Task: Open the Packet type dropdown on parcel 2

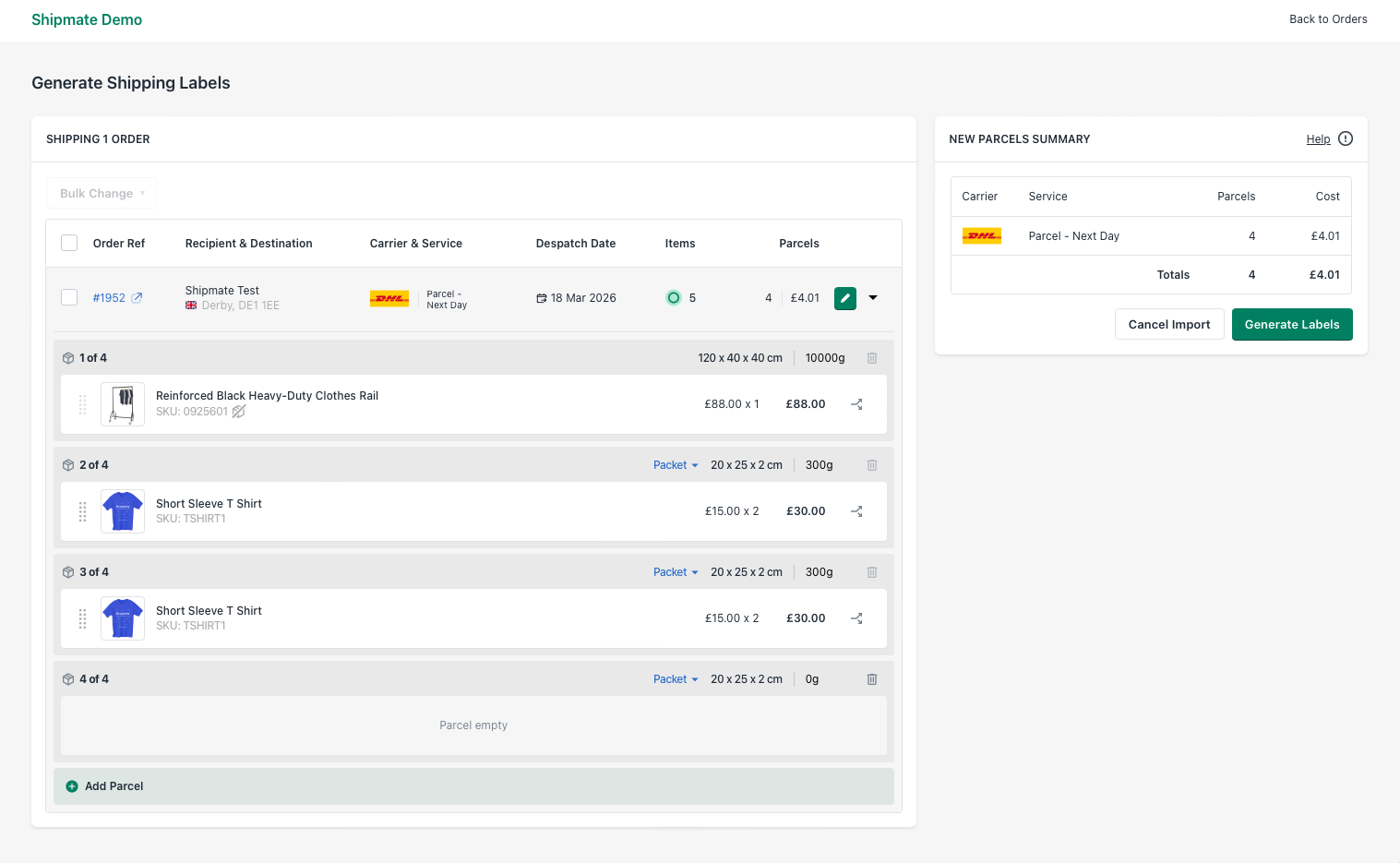Action: click(x=675, y=464)
